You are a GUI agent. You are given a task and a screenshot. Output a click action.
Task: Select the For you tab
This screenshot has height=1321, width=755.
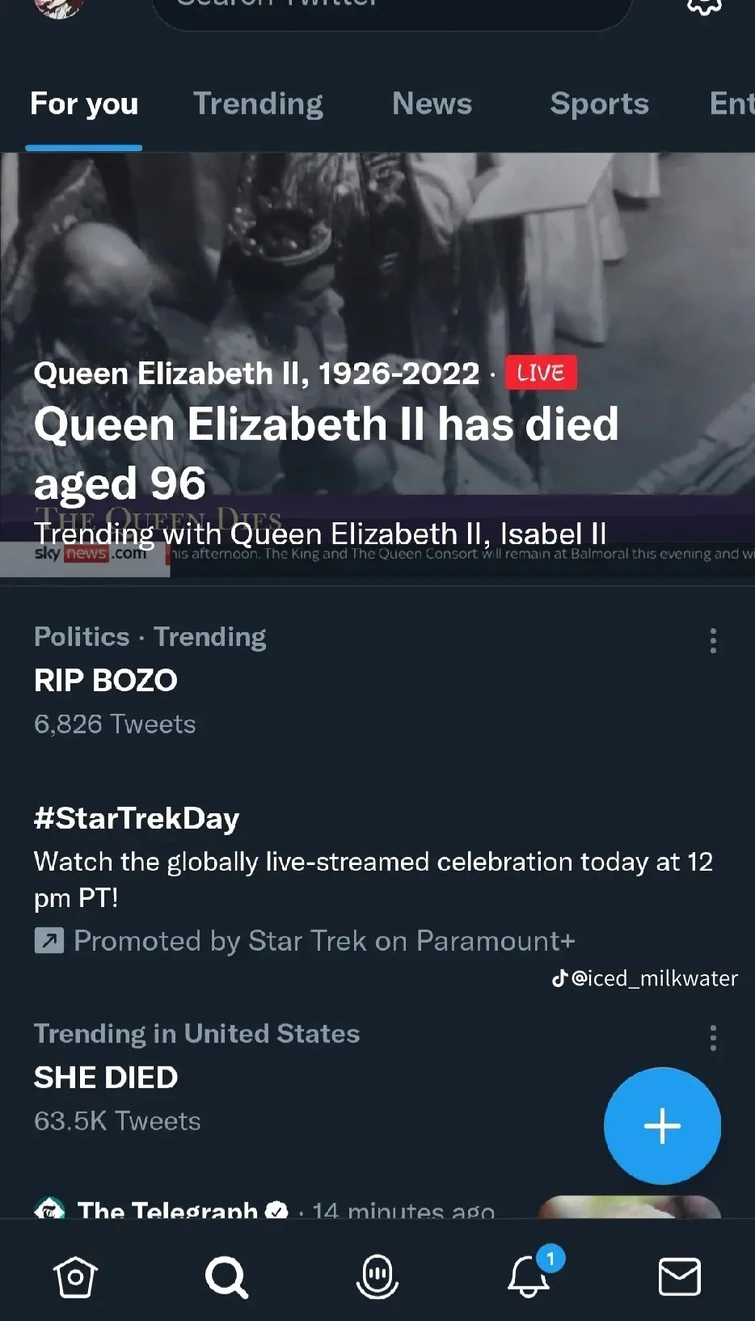click(x=84, y=103)
